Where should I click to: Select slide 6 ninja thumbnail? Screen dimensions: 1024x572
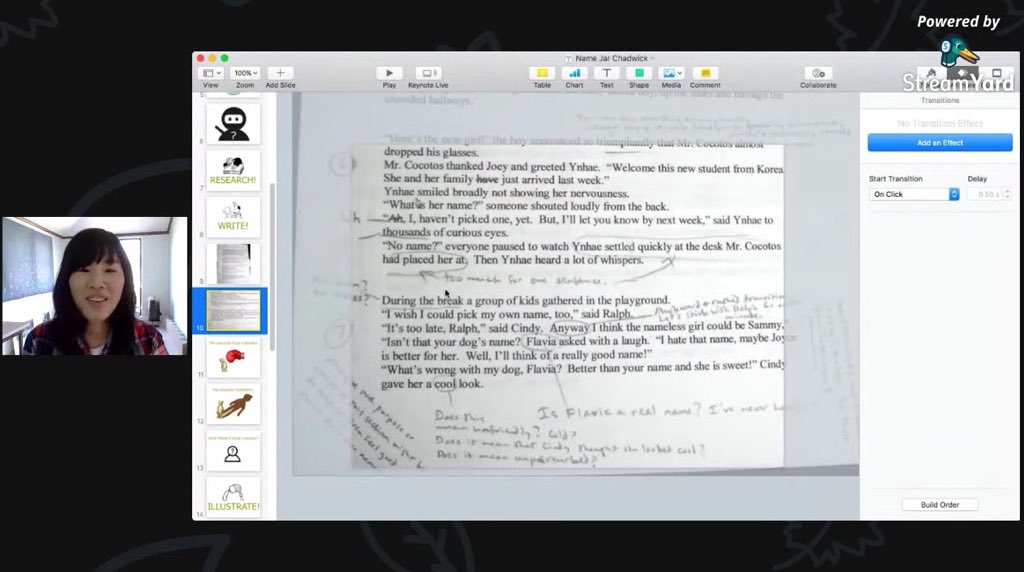[233, 123]
